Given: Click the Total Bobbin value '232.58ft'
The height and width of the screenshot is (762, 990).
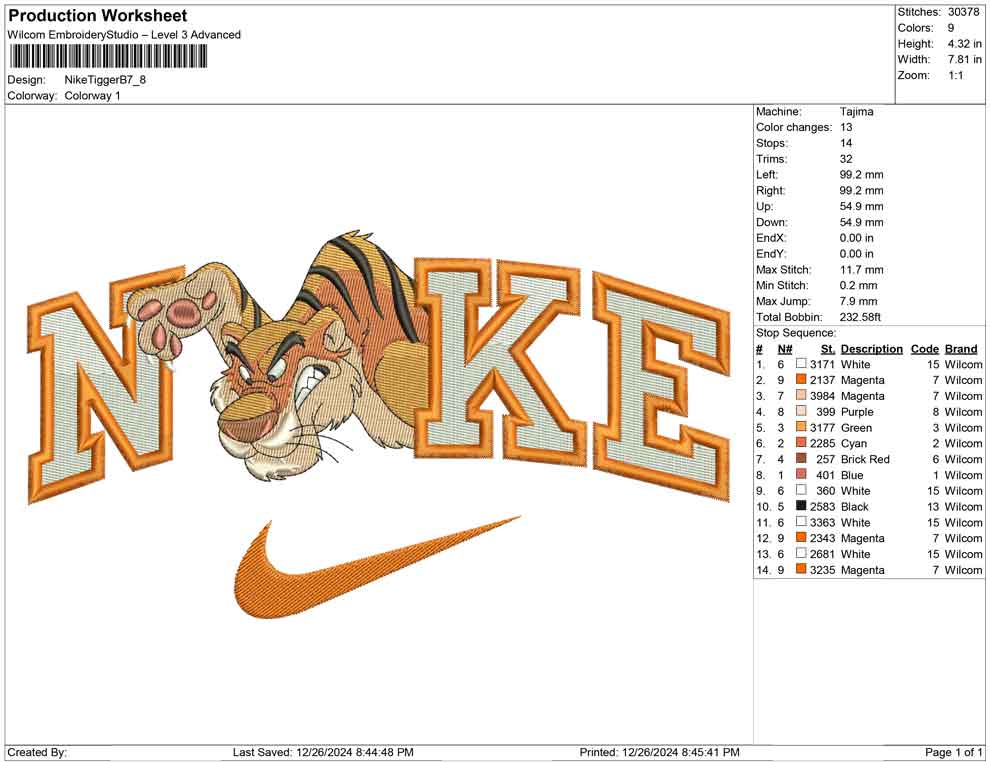Looking at the screenshot, I should 860,317.
